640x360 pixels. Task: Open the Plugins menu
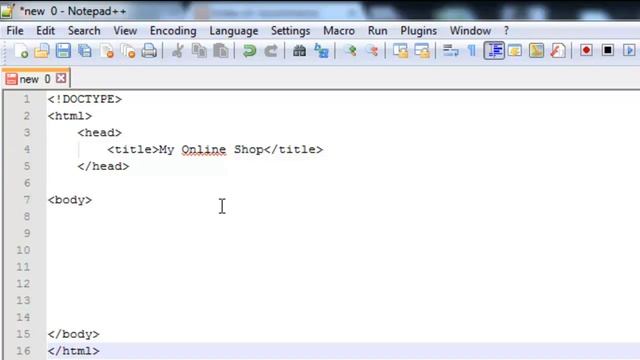(x=418, y=31)
